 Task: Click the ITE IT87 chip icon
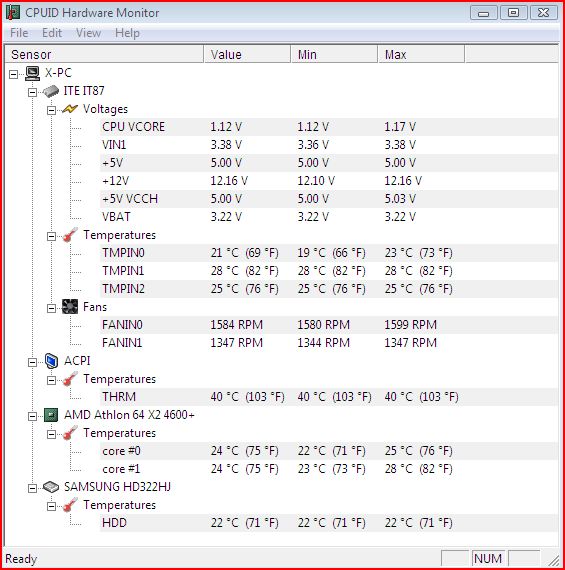click(x=51, y=91)
